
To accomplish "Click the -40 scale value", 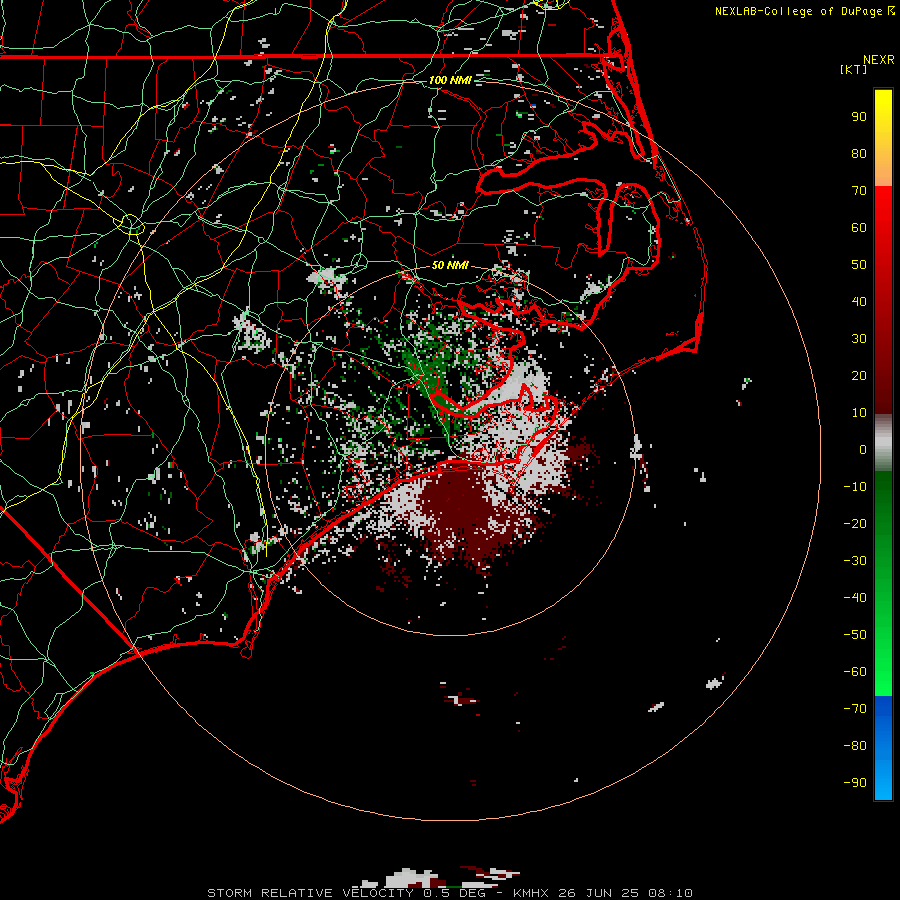I will 855,598.
